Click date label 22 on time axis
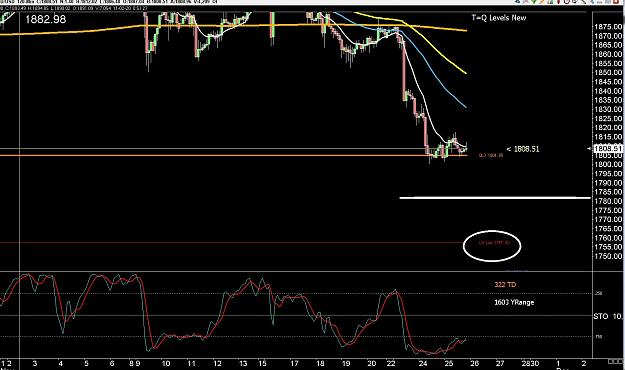This screenshot has height=370, width=625. [x=391, y=363]
